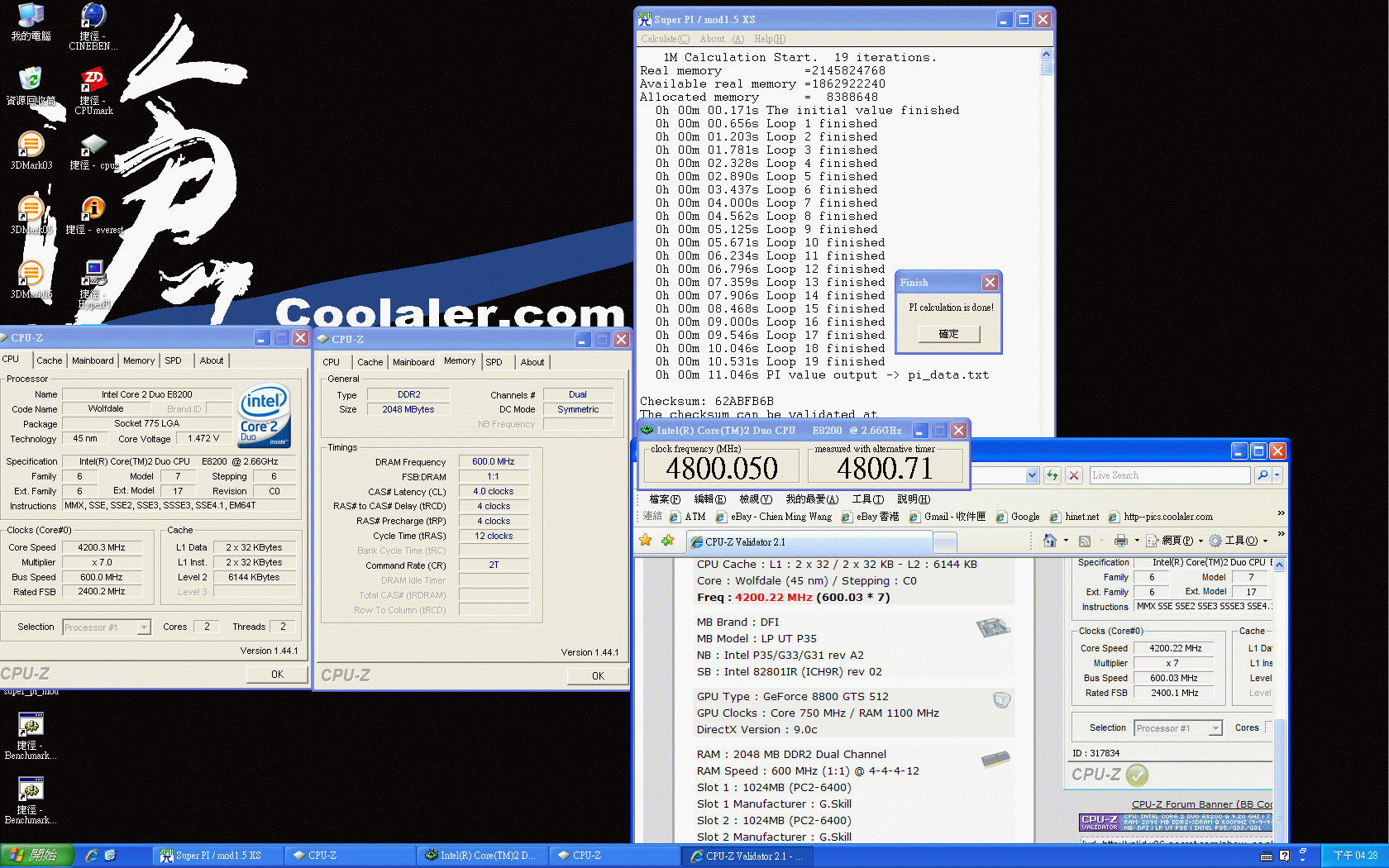Open the My Computer (我的電腦) desktop icon

click(x=31, y=16)
